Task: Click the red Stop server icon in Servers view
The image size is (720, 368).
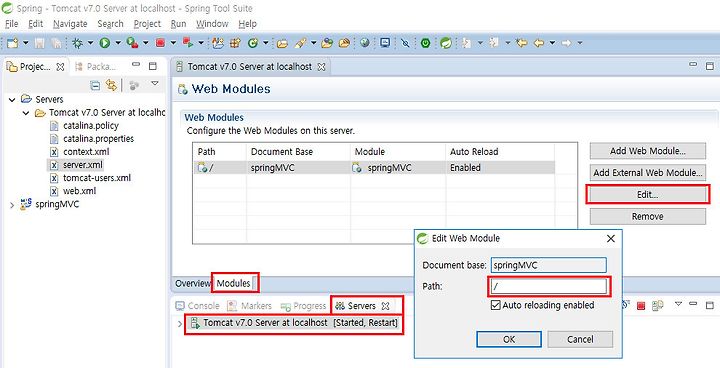Action: [x=641, y=306]
